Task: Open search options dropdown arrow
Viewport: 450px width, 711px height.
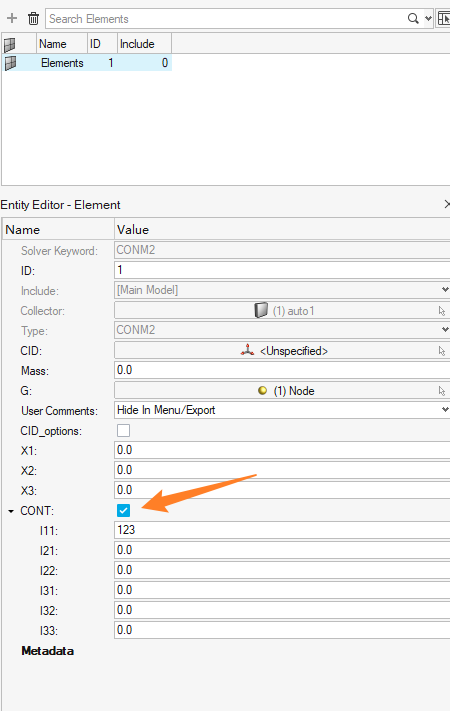Action: tap(428, 19)
